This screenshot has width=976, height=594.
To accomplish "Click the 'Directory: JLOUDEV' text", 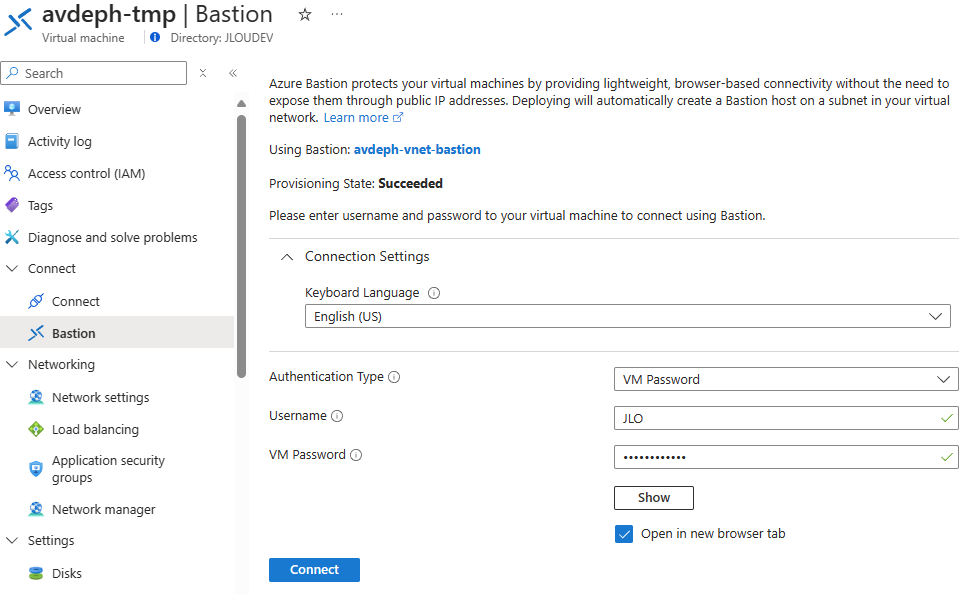I will (x=222, y=38).
